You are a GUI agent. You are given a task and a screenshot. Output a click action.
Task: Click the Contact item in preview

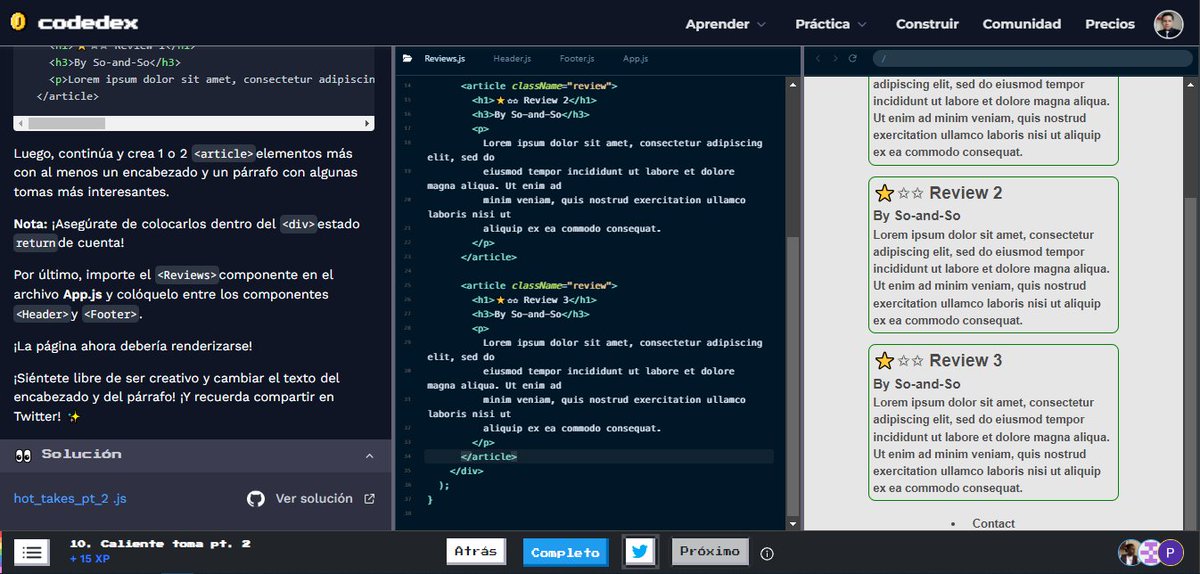point(993,524)
